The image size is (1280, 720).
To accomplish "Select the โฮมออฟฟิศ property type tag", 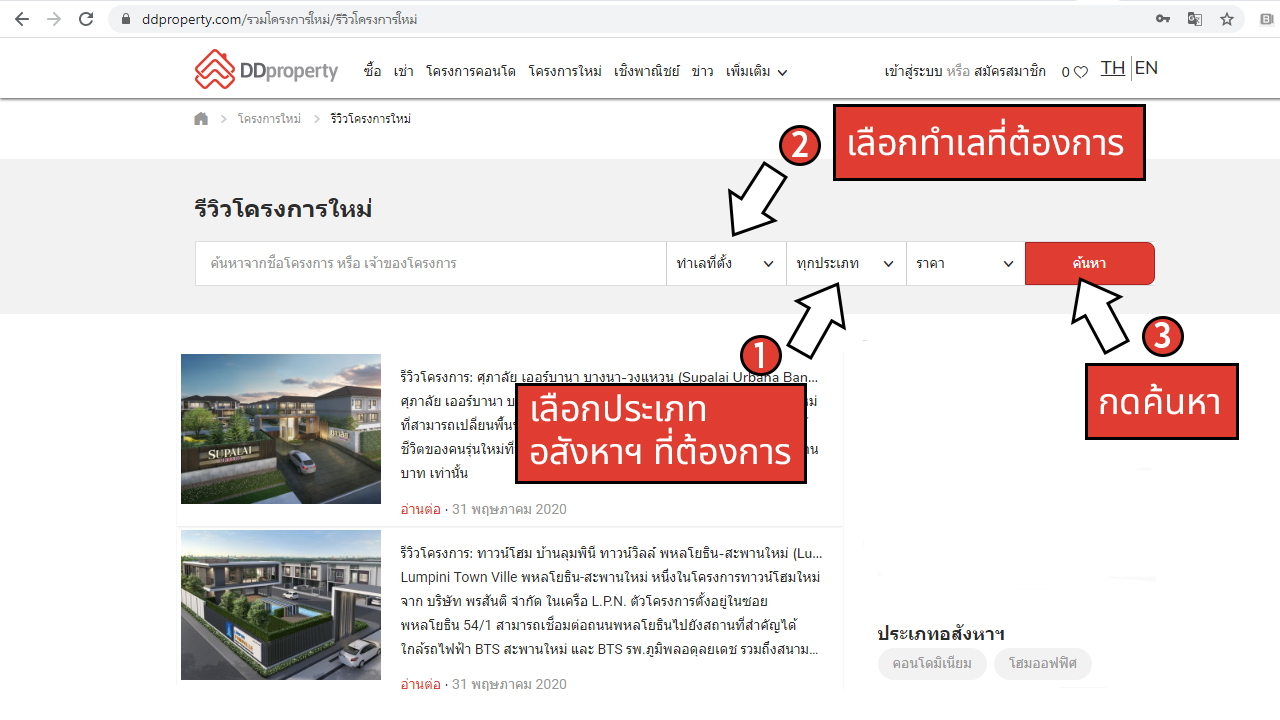I will point(1043,663).
